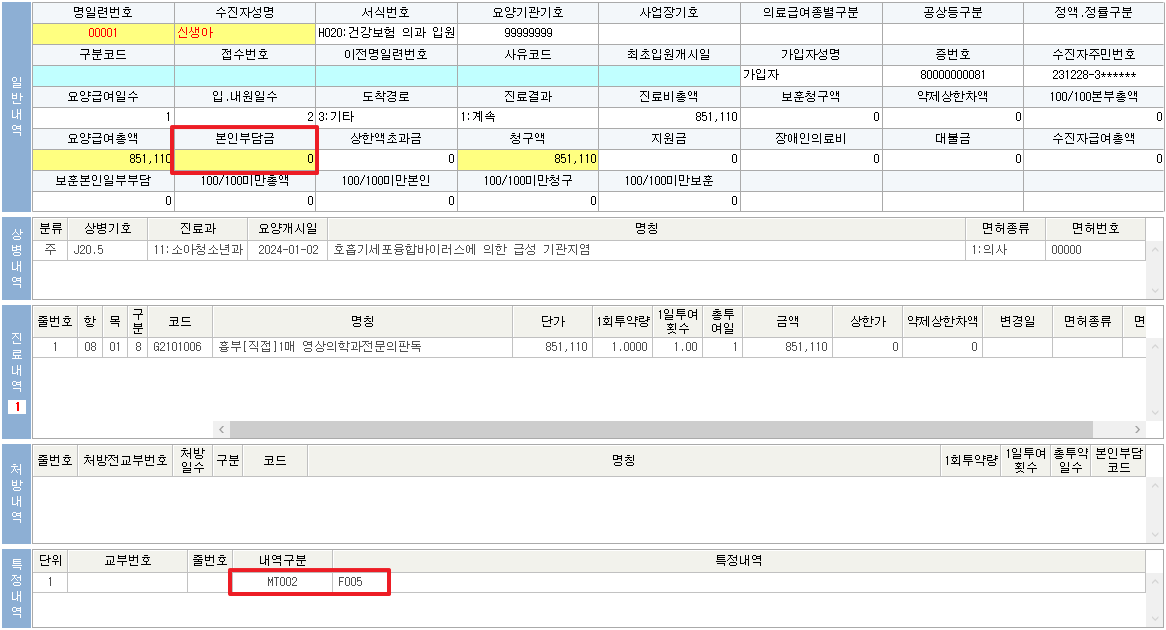
Task: Select the 요양기관기호 value 99999999
Action: coord(528,33)
